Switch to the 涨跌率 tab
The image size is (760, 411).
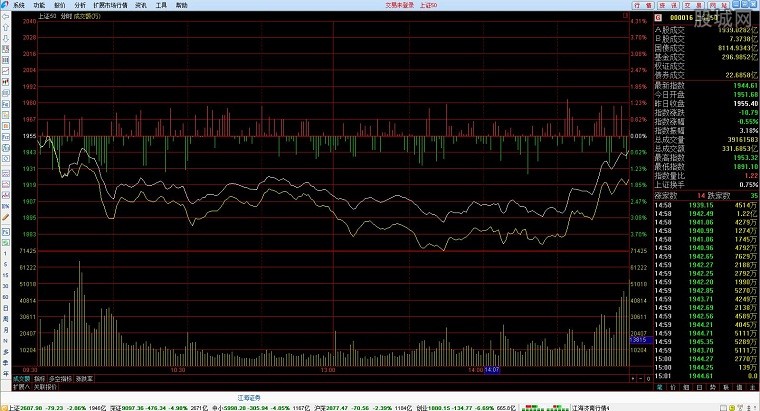coord(84,379)
